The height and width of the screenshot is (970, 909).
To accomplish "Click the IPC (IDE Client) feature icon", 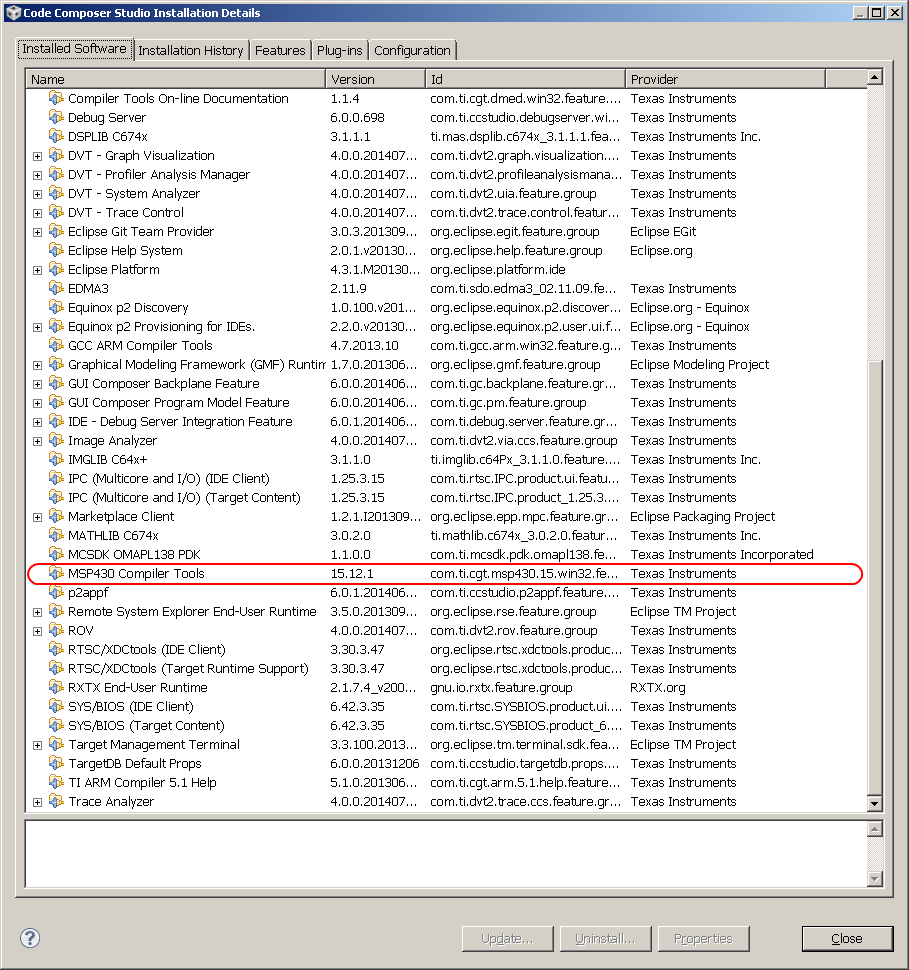I will coord(56,478).
